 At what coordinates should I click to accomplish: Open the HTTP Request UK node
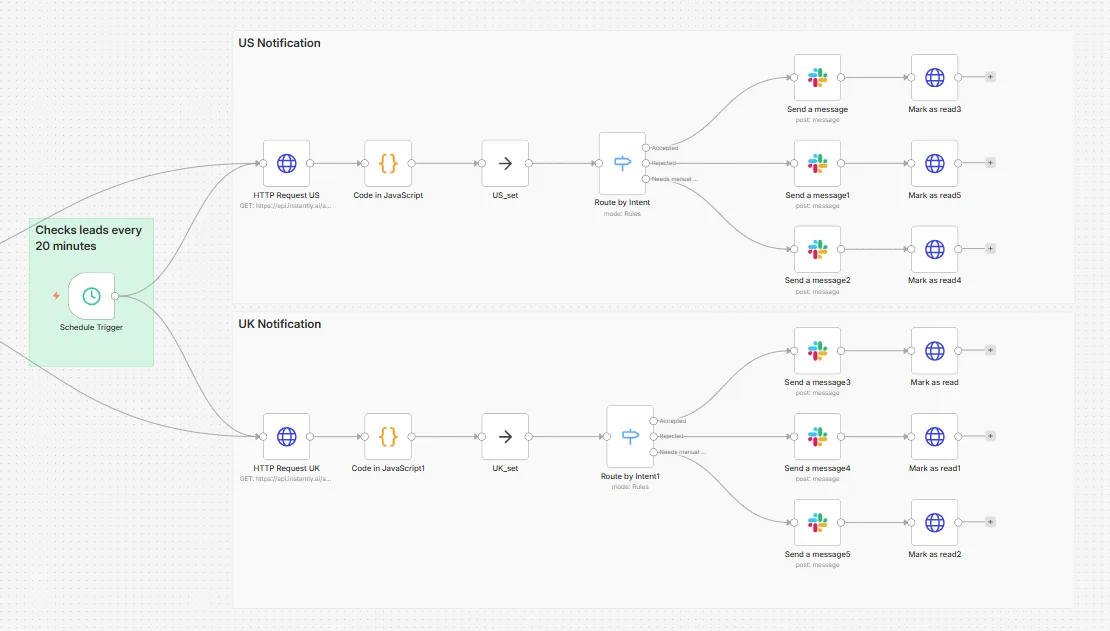pos(286,436)
